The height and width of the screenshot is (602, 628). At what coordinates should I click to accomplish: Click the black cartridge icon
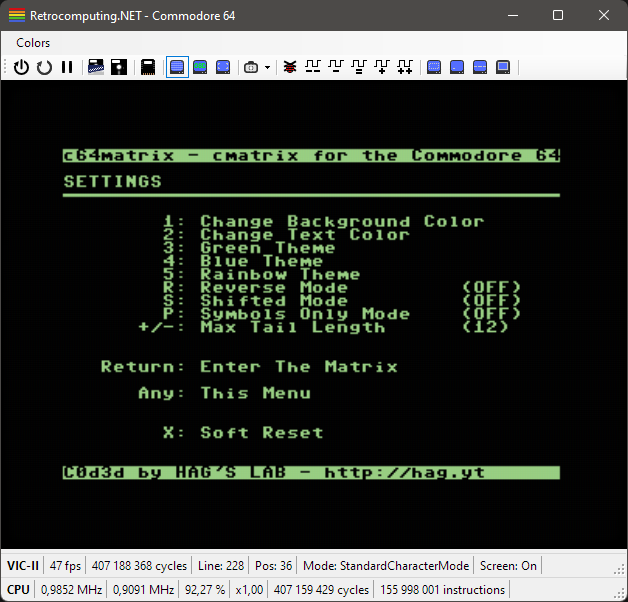[148, 67]
